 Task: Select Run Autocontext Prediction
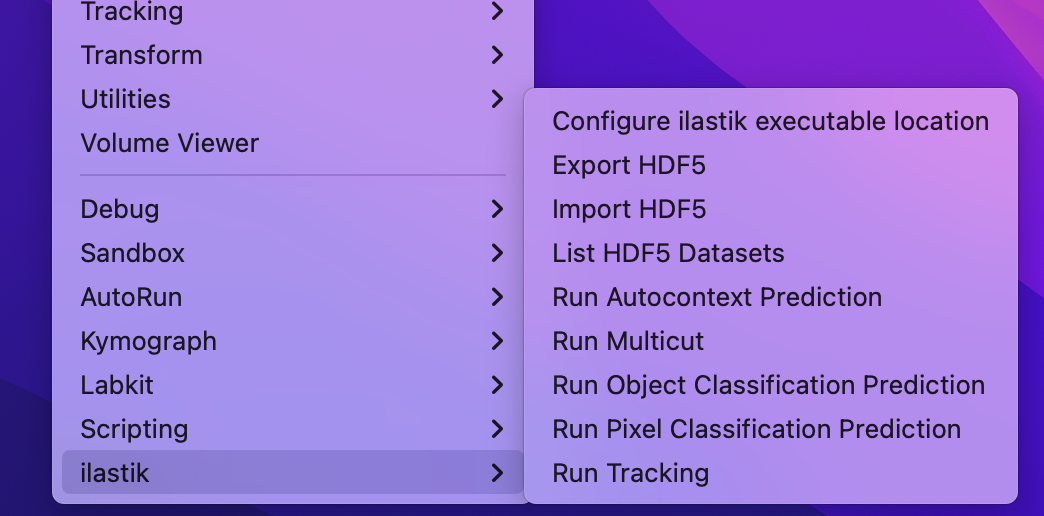pos(770,297)
